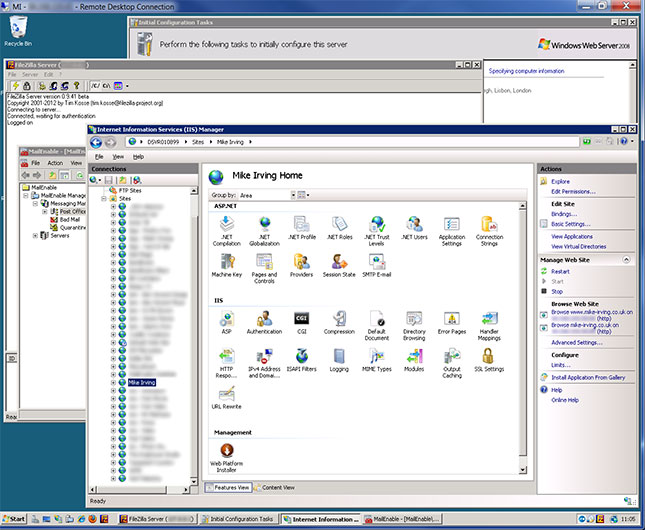
Task: Expand the Post Offices node in MailEnable
Action: pos(45,212)
